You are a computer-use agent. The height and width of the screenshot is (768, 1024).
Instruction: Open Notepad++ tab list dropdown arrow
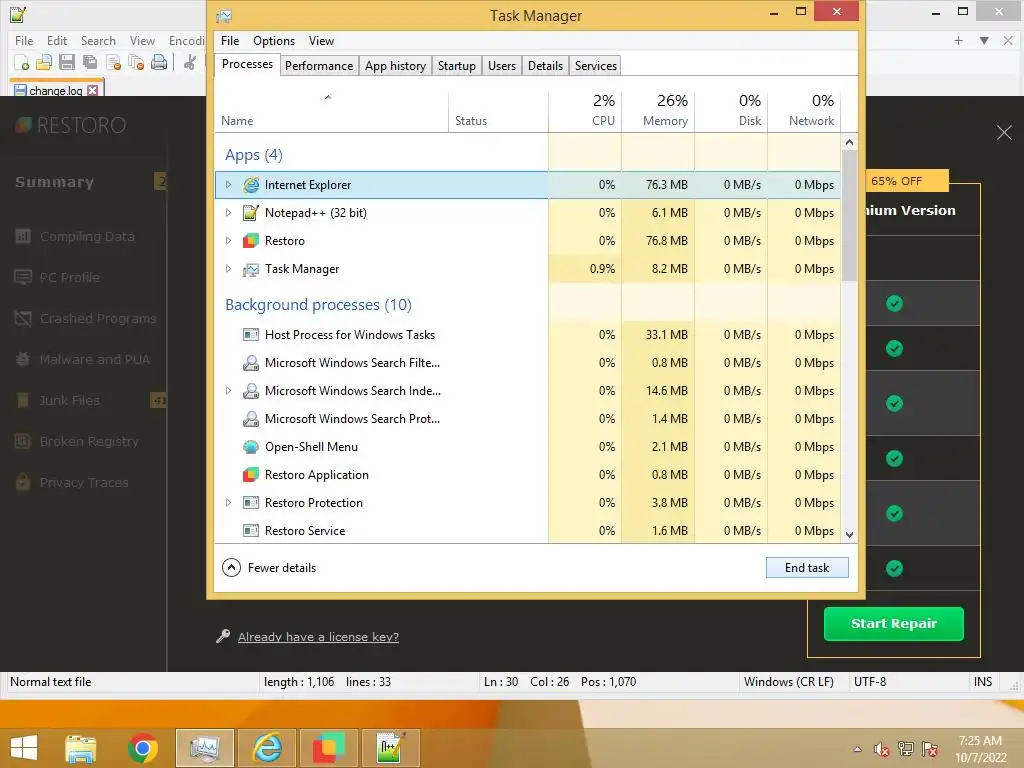click(984, 40)
